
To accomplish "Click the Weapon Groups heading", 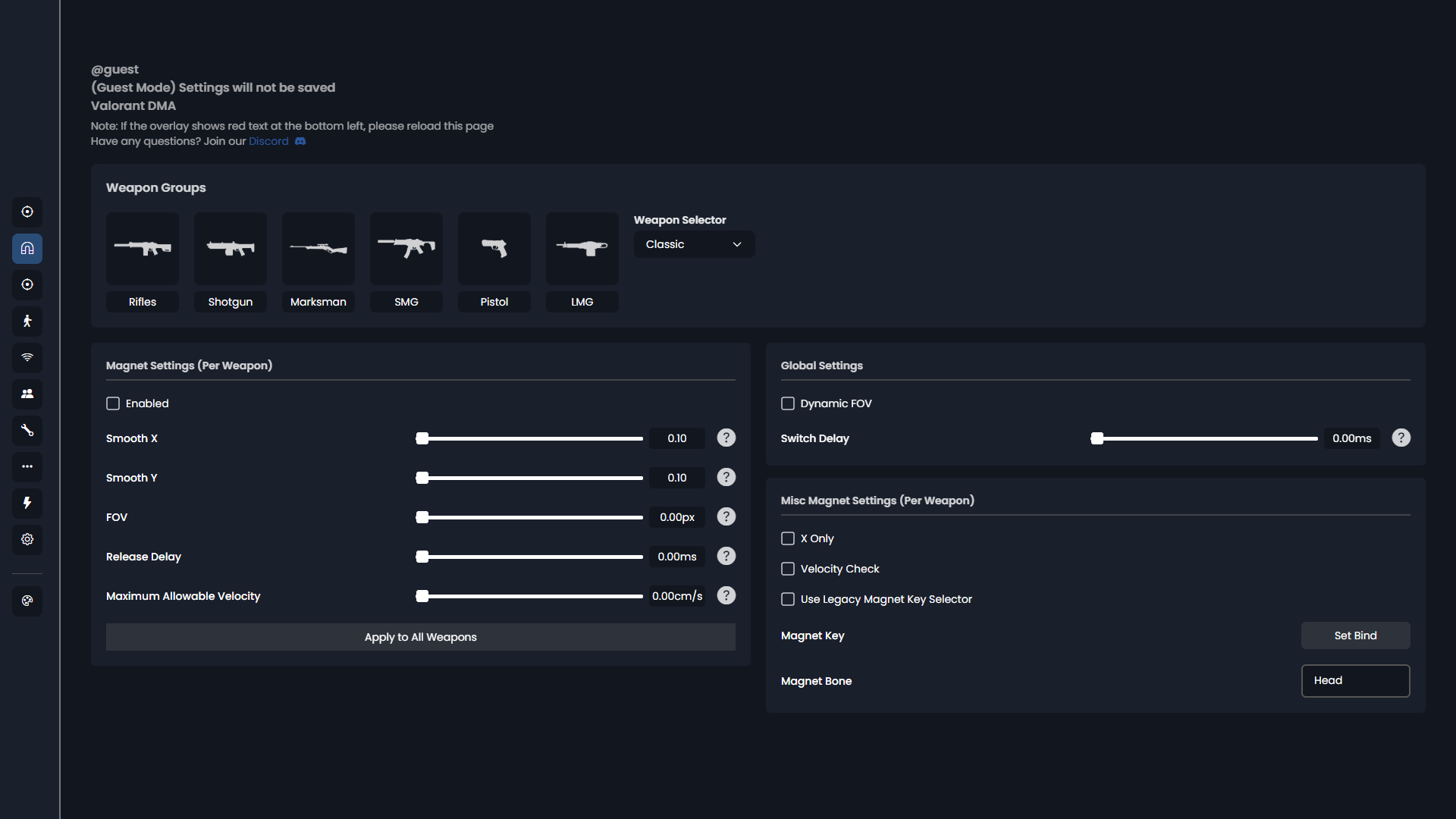I will click(x=156, y=188).
